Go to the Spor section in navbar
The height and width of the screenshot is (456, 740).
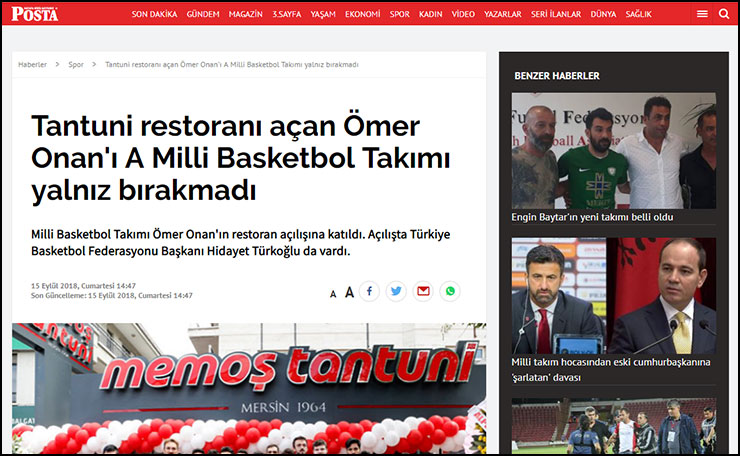coord(400,15)
